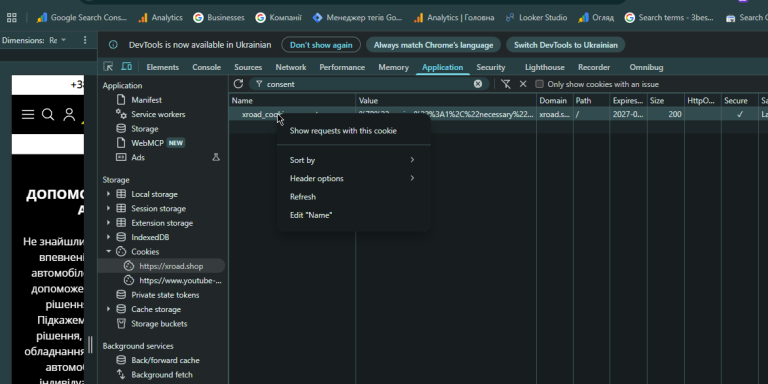Switch to the Recorder tab
Screen dimensions: 768x384
coord(594,67)
